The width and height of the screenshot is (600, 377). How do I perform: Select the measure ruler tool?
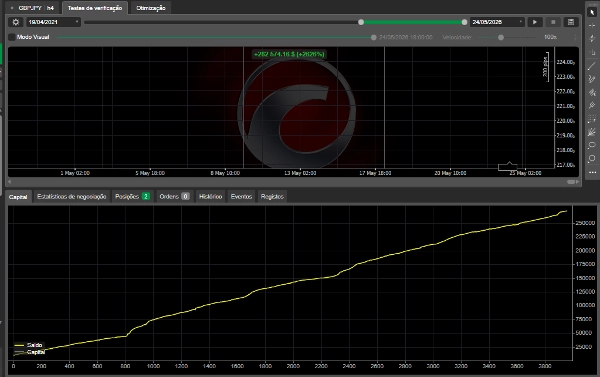tap(592, 52)
